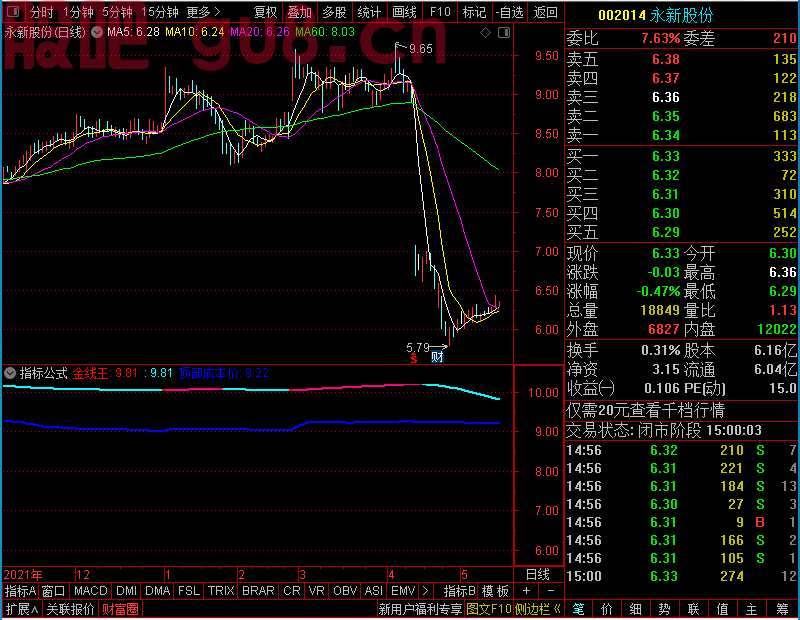Click 仅需20元查看千档行情 promotion link
This screenshot has width=800, height=620.
coord(645,410)
